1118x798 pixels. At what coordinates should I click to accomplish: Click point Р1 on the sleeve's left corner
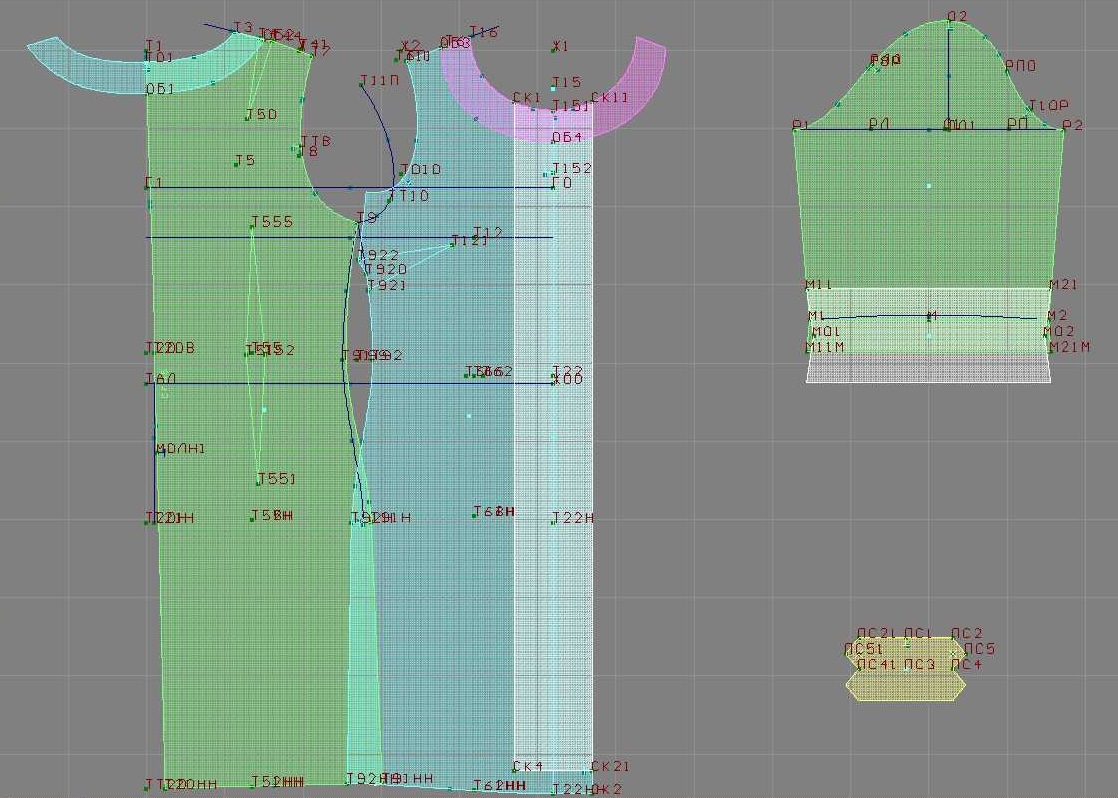pos(796,128)
